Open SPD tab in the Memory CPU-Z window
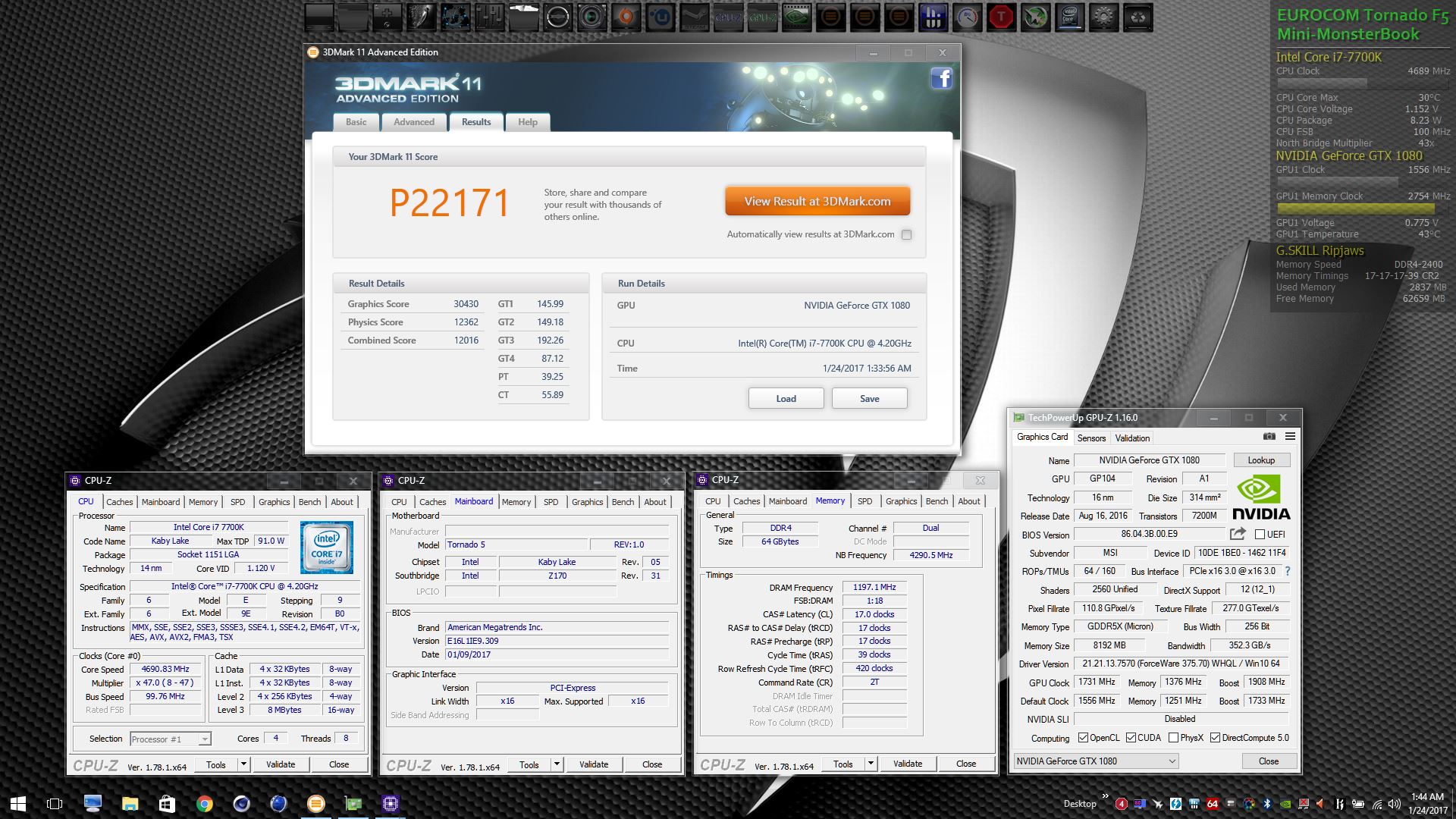Image resolution: width=1456 pixels, height=819 pixels. pyautogui.click(x=864, y=501)
